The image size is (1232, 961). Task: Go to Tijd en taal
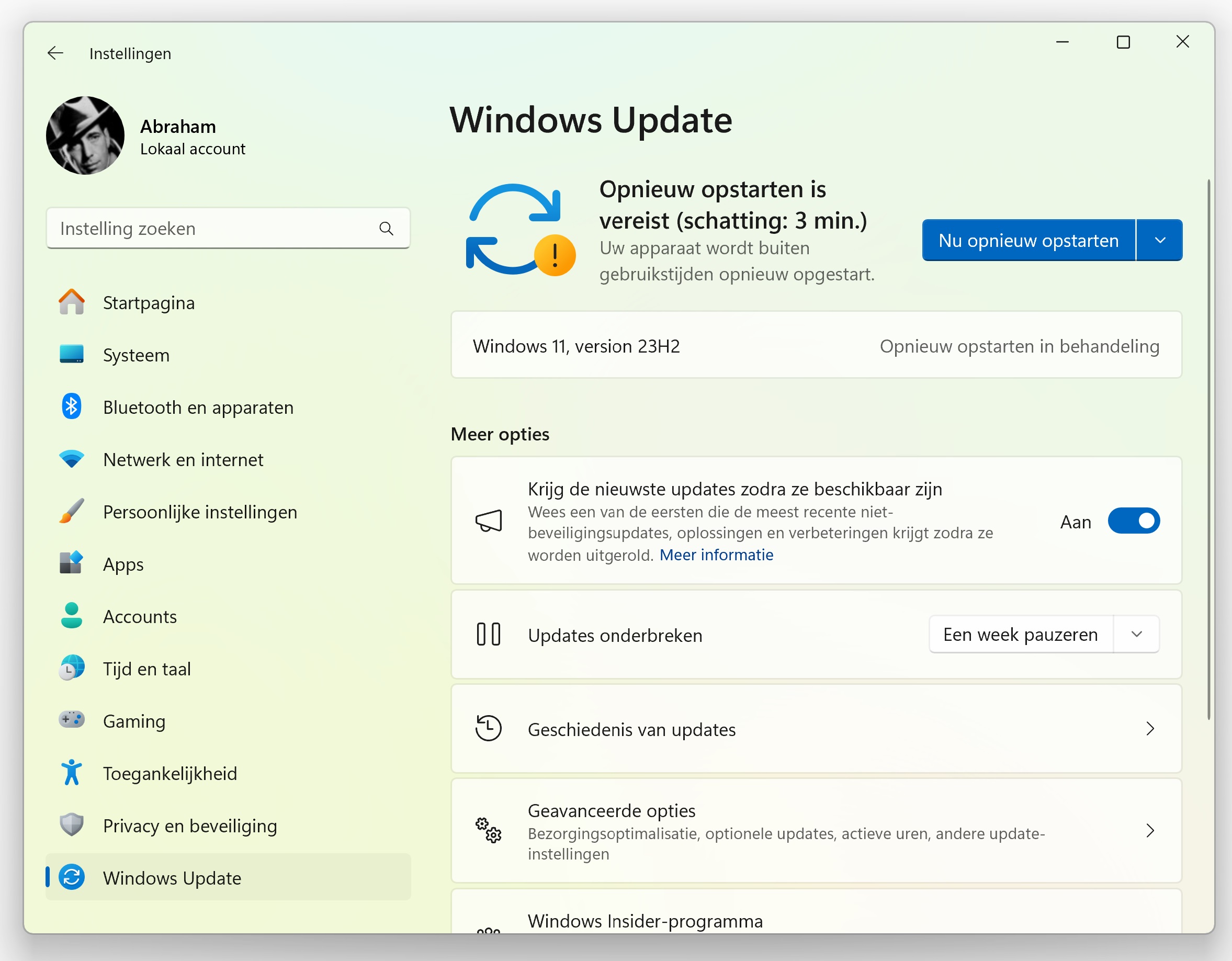(229, 669)
